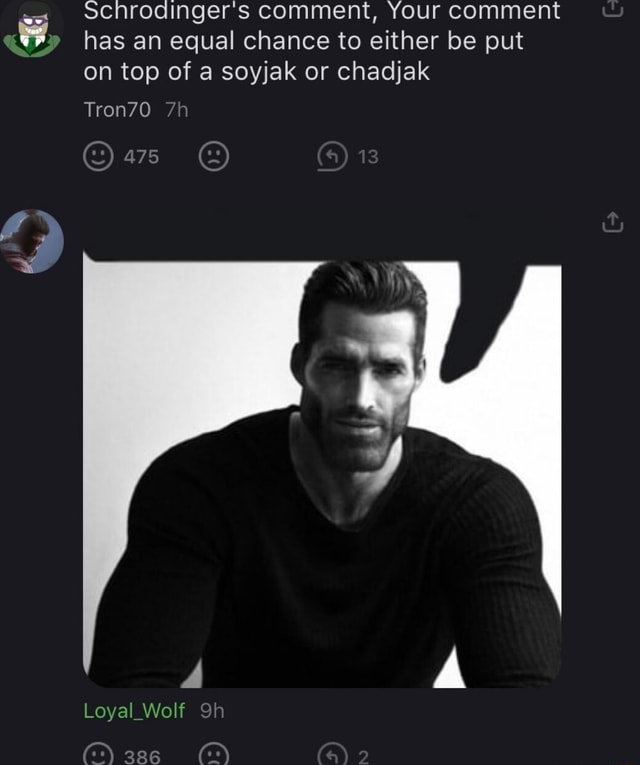Expand the 2 replies to Loyal_Wolf

[362, 757]
